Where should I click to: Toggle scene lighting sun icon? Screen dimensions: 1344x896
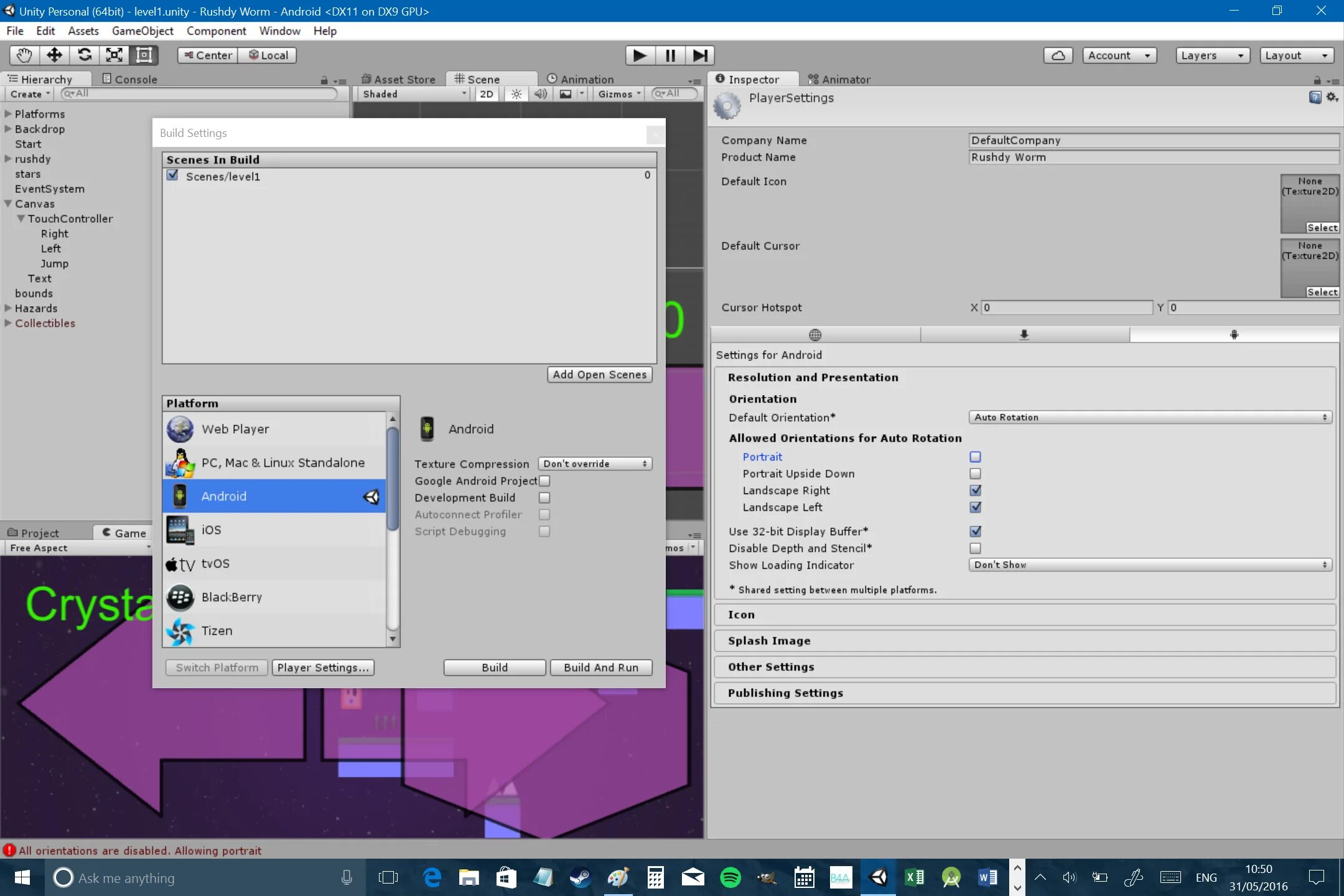(516, 94)
